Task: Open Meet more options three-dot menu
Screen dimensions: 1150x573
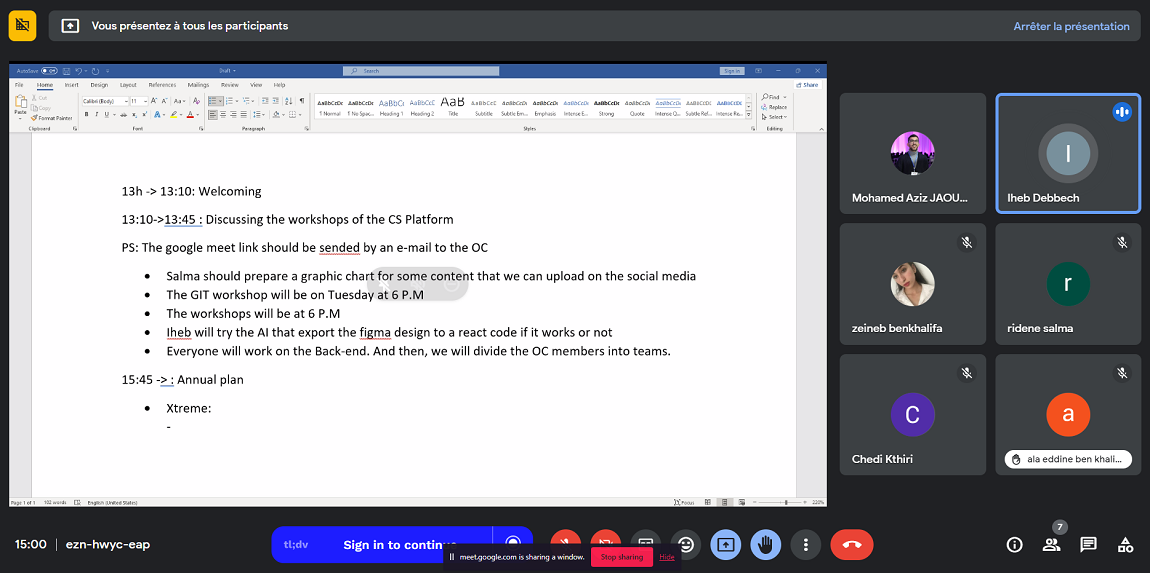Action: click(805, 544)
